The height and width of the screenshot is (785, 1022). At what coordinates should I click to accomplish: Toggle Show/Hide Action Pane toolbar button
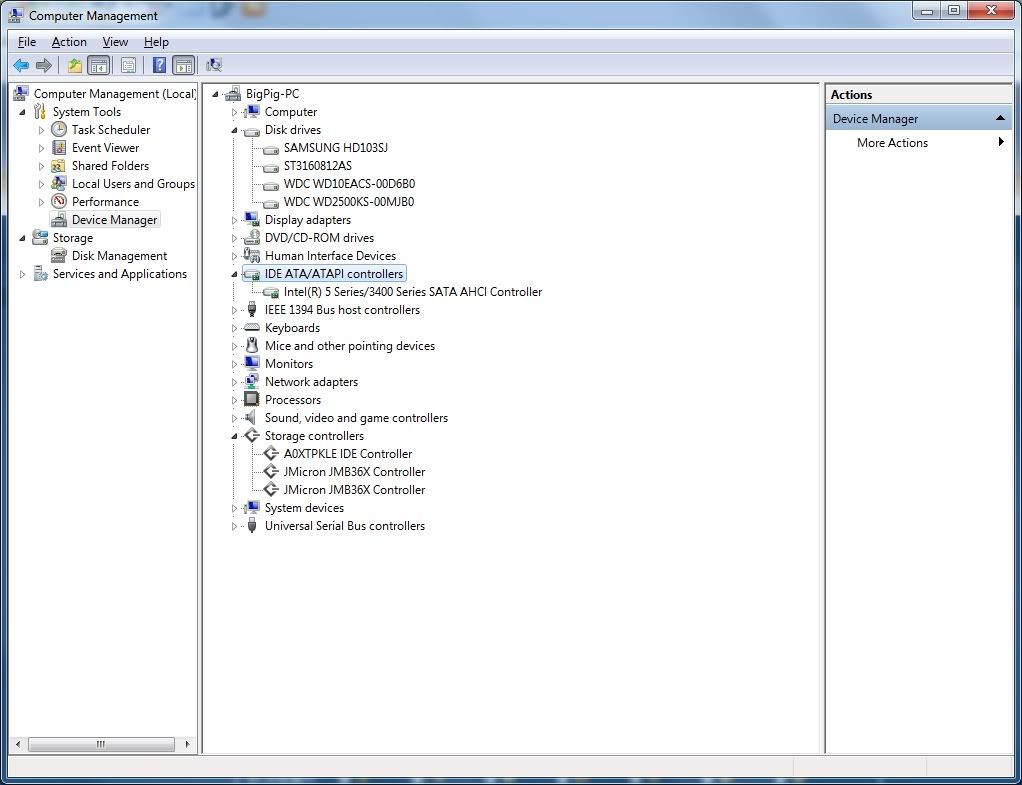click(x=184, y=65)
